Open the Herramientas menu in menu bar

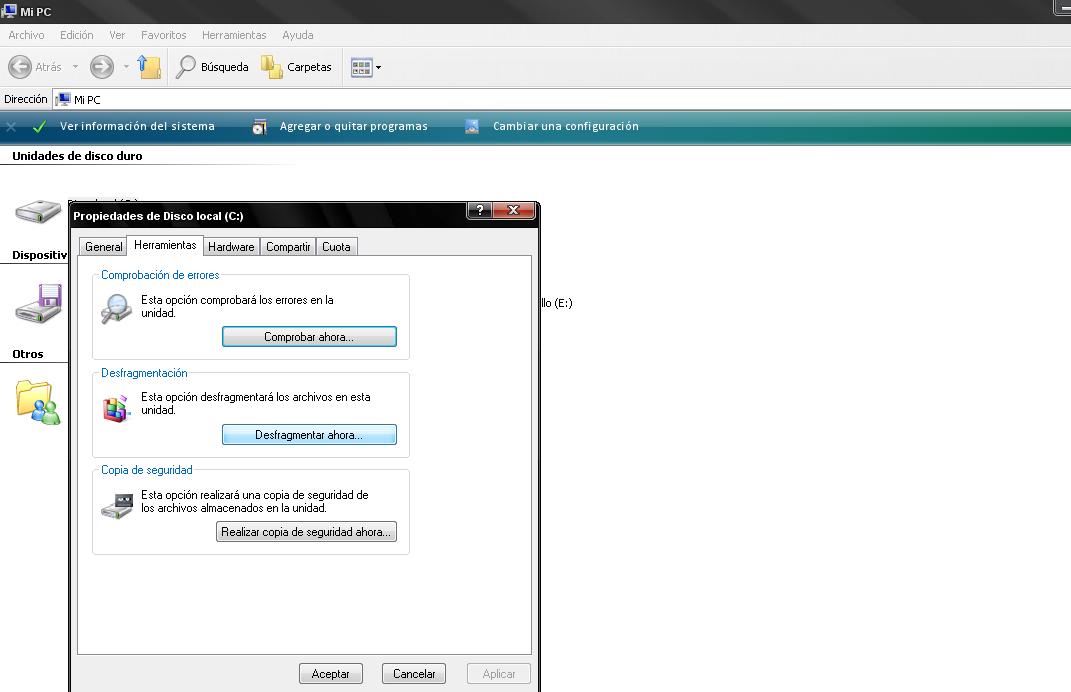[233, 35]
